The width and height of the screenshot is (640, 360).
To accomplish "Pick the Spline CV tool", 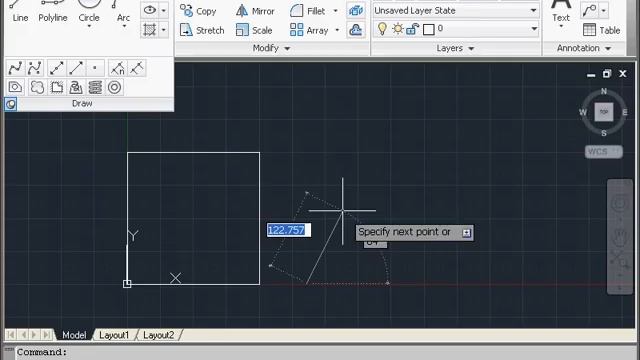I will 35,68.
